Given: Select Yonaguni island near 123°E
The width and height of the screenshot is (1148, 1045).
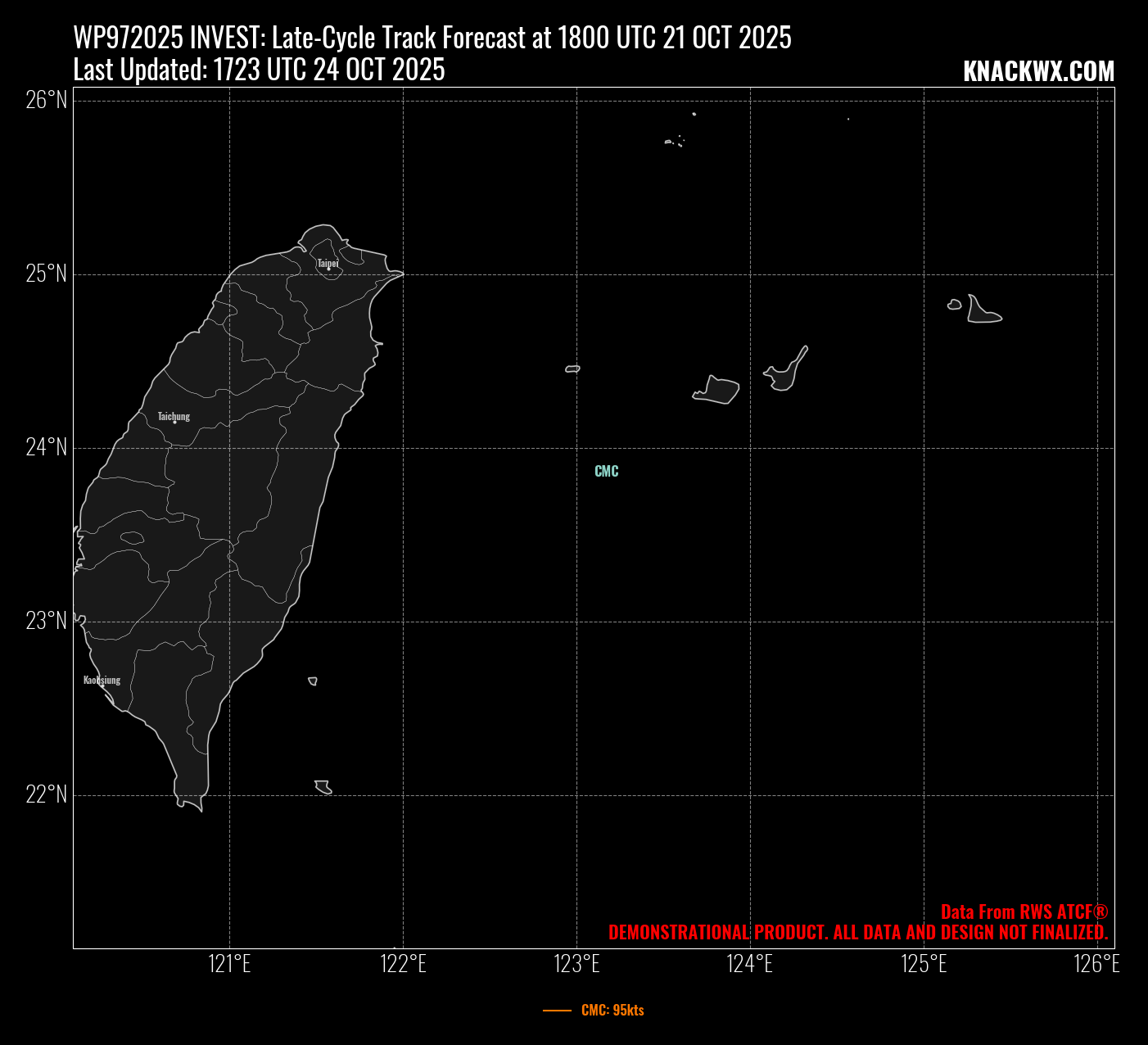Looking at the screenshot, I should [x=572, y=369].
